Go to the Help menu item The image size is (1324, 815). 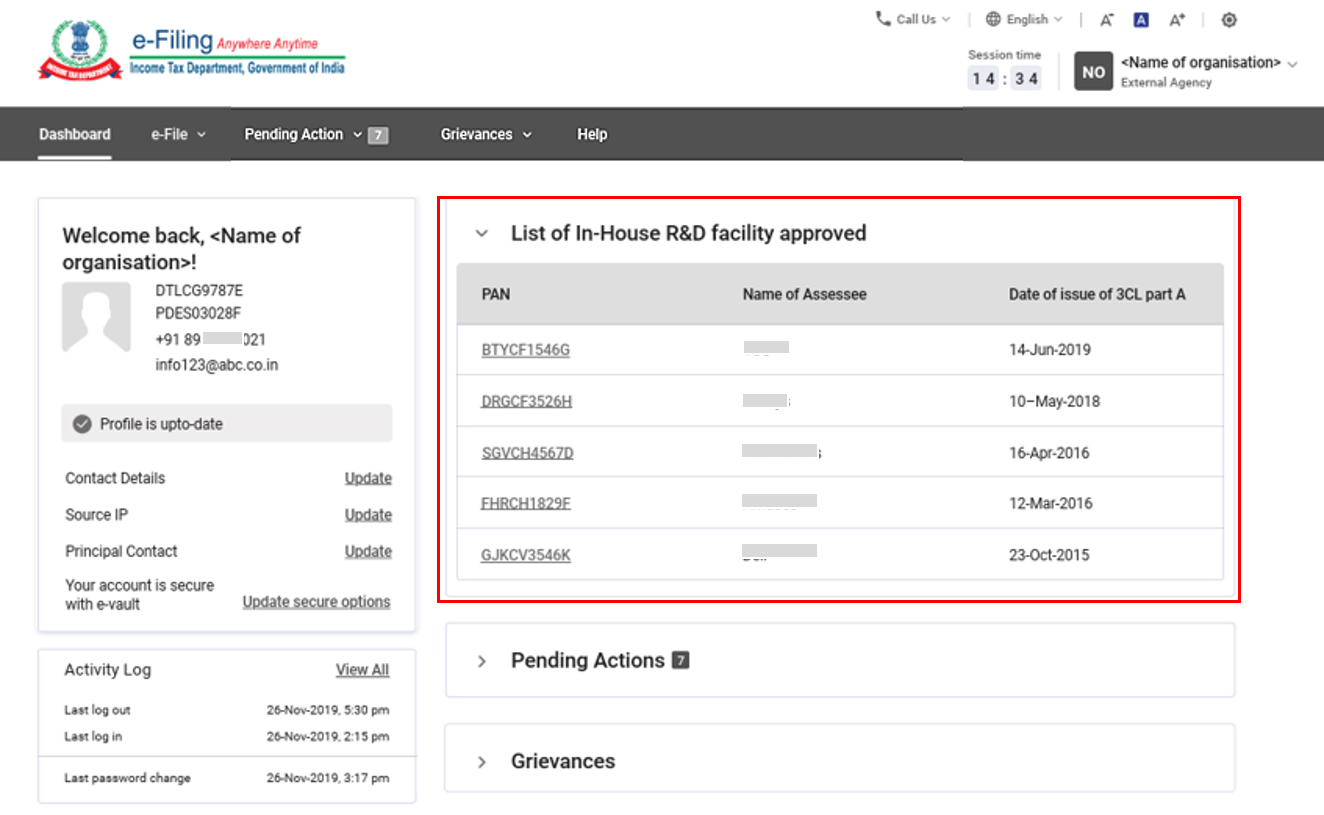tap(591, 134)
